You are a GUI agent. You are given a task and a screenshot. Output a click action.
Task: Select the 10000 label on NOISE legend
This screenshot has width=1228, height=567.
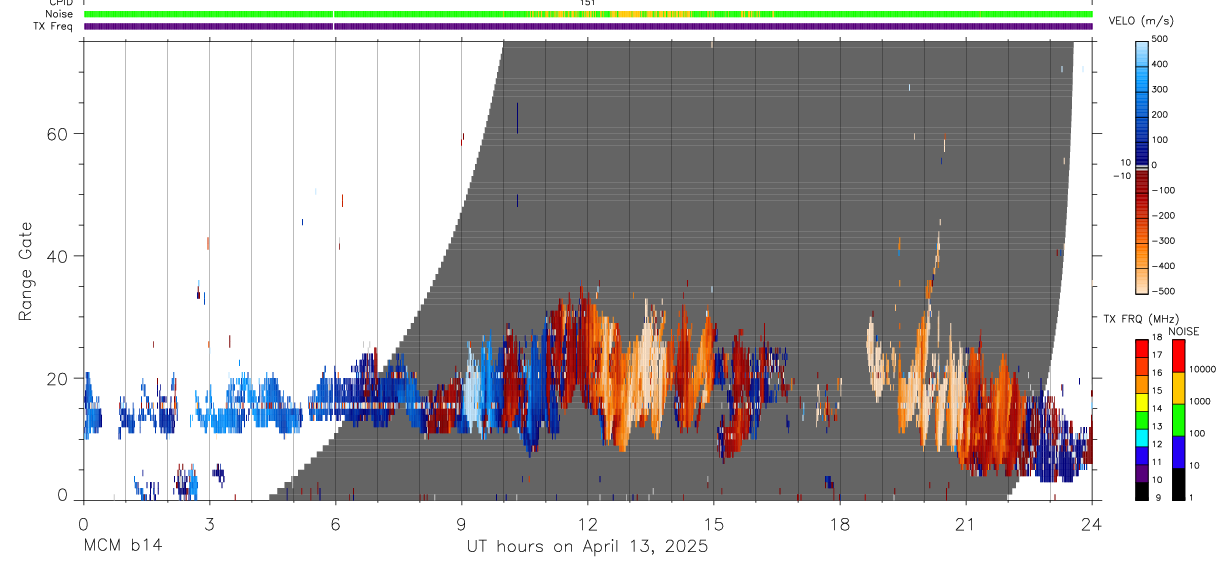click(x=1203, y=369)
